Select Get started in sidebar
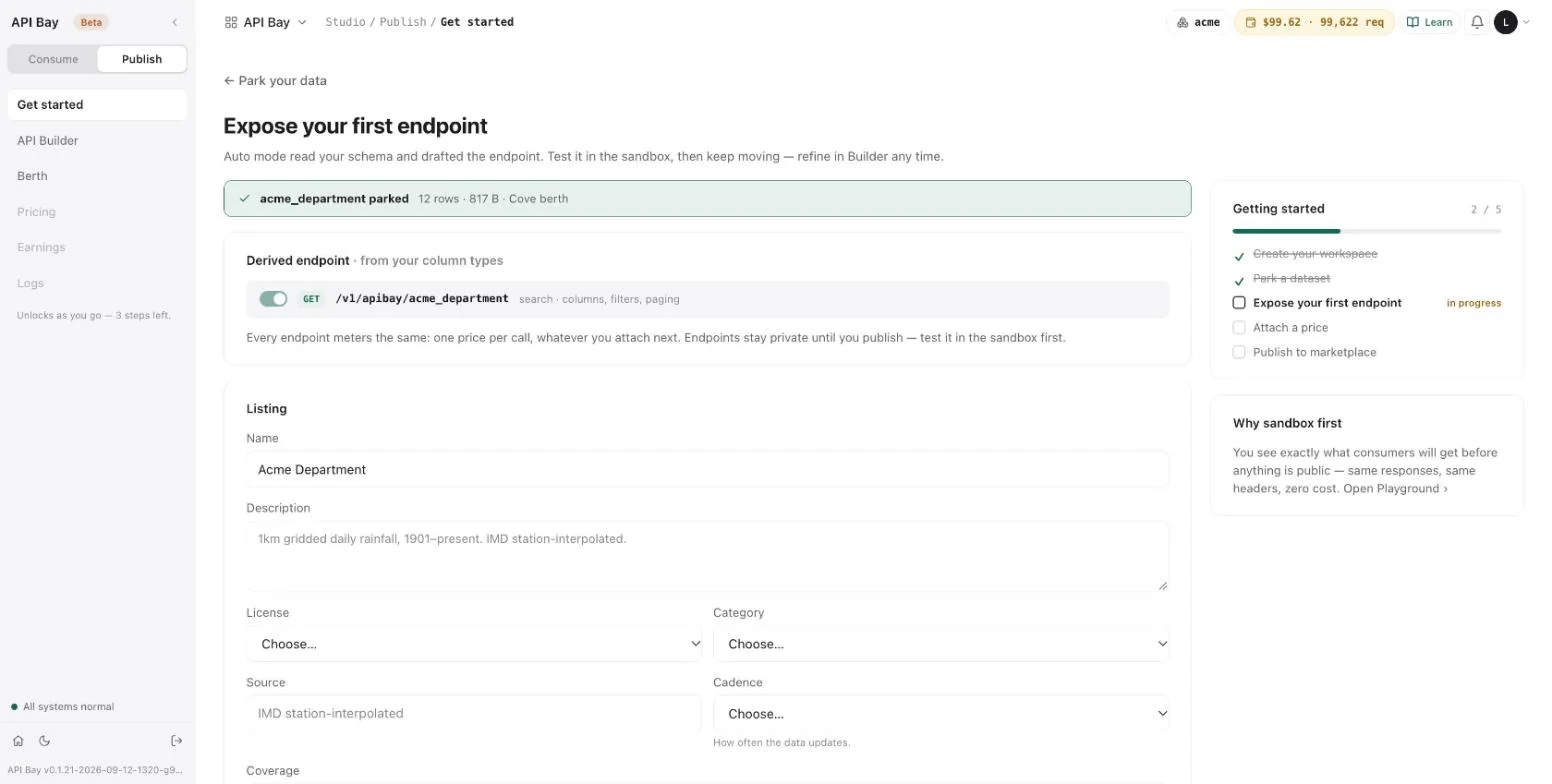This screenshot has width=1552, height=784. pyautogui.click(x=97, y=105)
